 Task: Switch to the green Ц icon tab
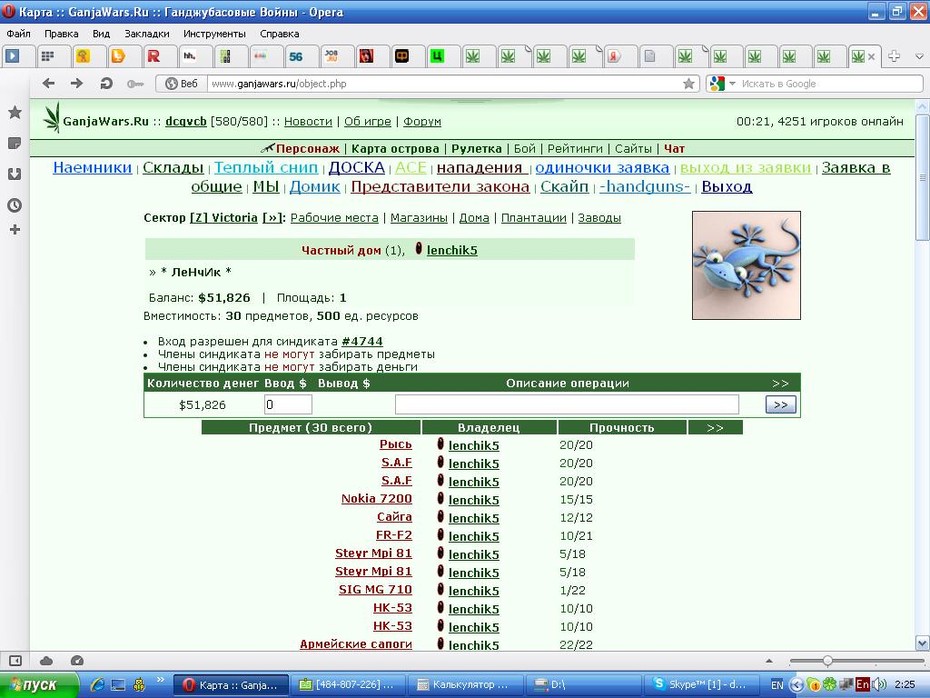437,56
